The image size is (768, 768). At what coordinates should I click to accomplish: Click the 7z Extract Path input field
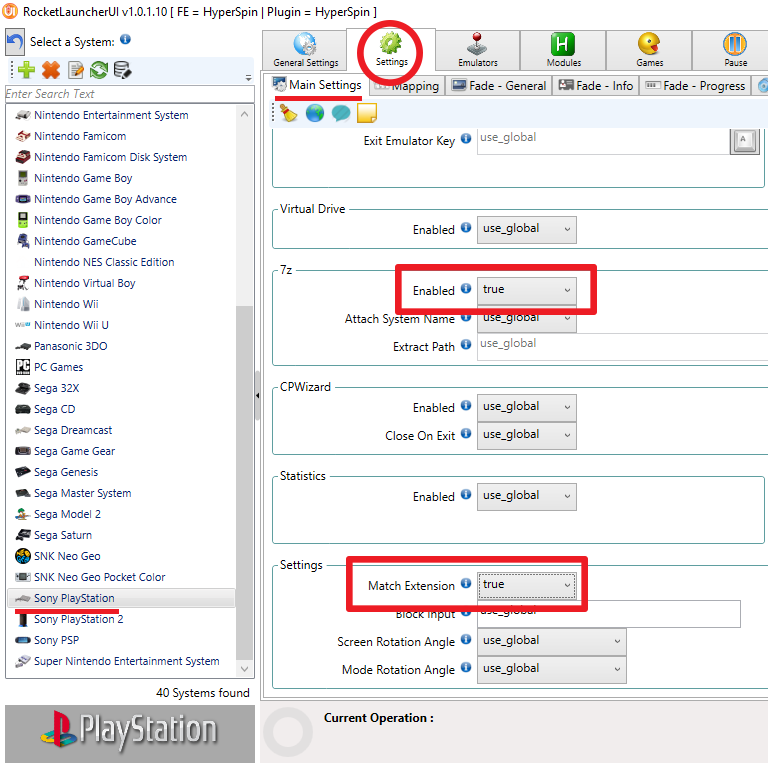[620, 346]
